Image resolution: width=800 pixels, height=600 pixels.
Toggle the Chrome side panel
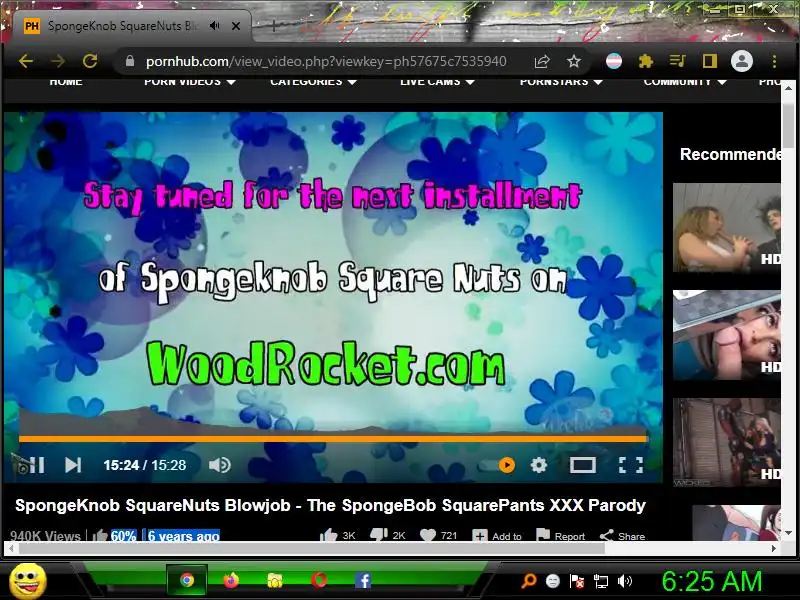pos(710,61)
